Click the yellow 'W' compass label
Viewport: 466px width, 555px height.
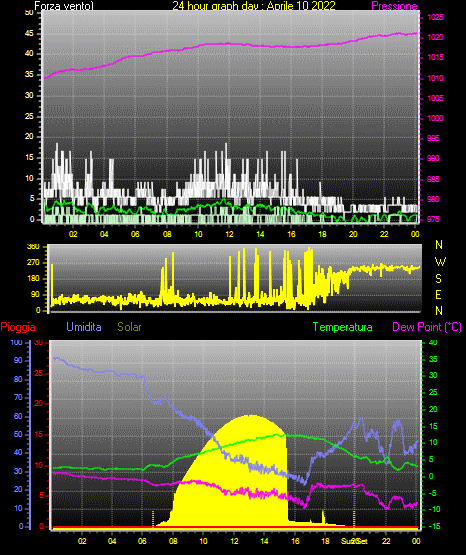pos(440,262)
